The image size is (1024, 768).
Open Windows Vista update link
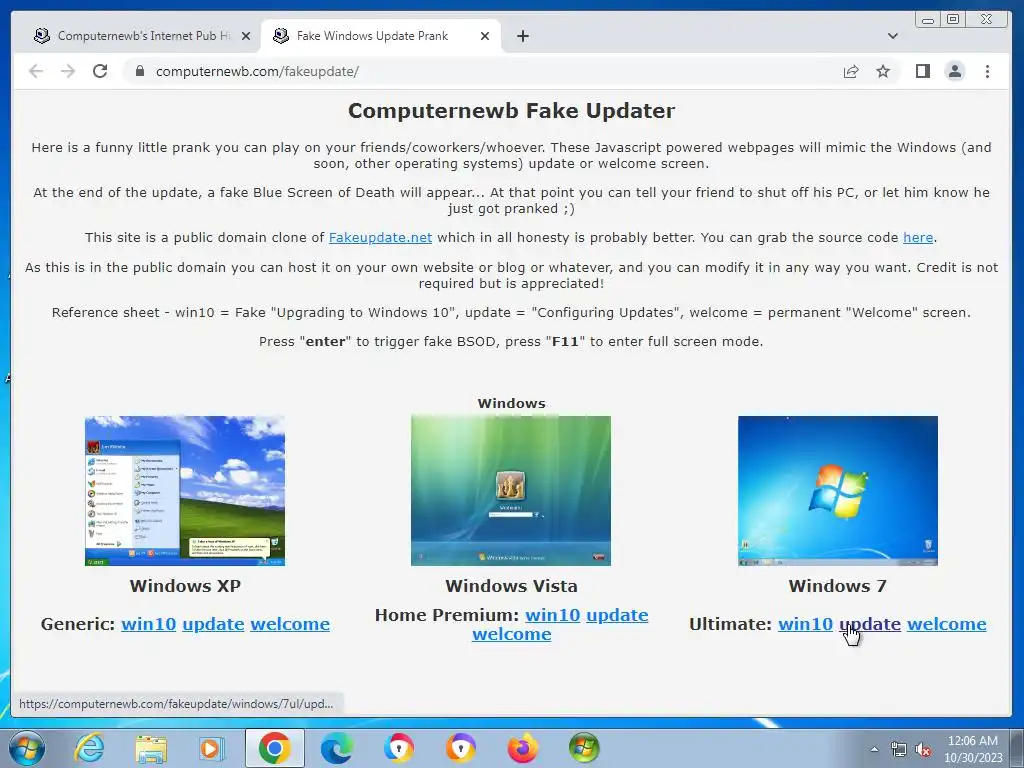[617, 615]
